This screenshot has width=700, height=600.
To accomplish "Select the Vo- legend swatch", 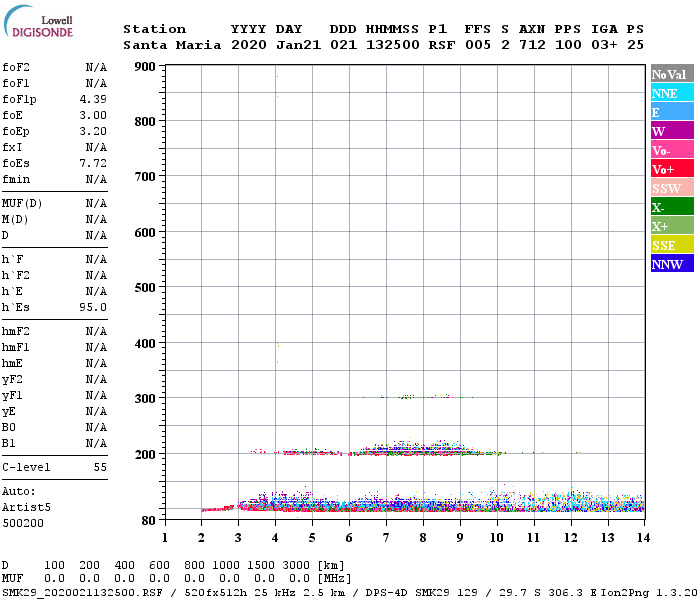I will point(672,150).
